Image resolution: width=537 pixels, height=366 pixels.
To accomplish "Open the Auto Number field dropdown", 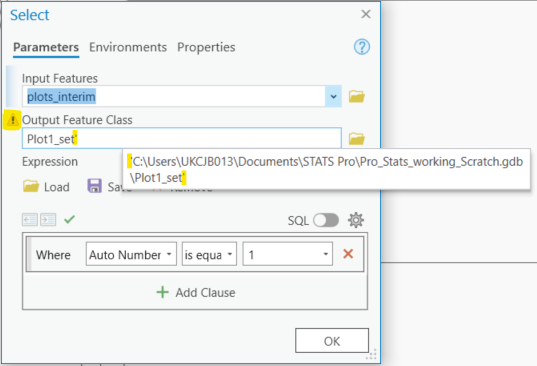I will click(131, 254).
